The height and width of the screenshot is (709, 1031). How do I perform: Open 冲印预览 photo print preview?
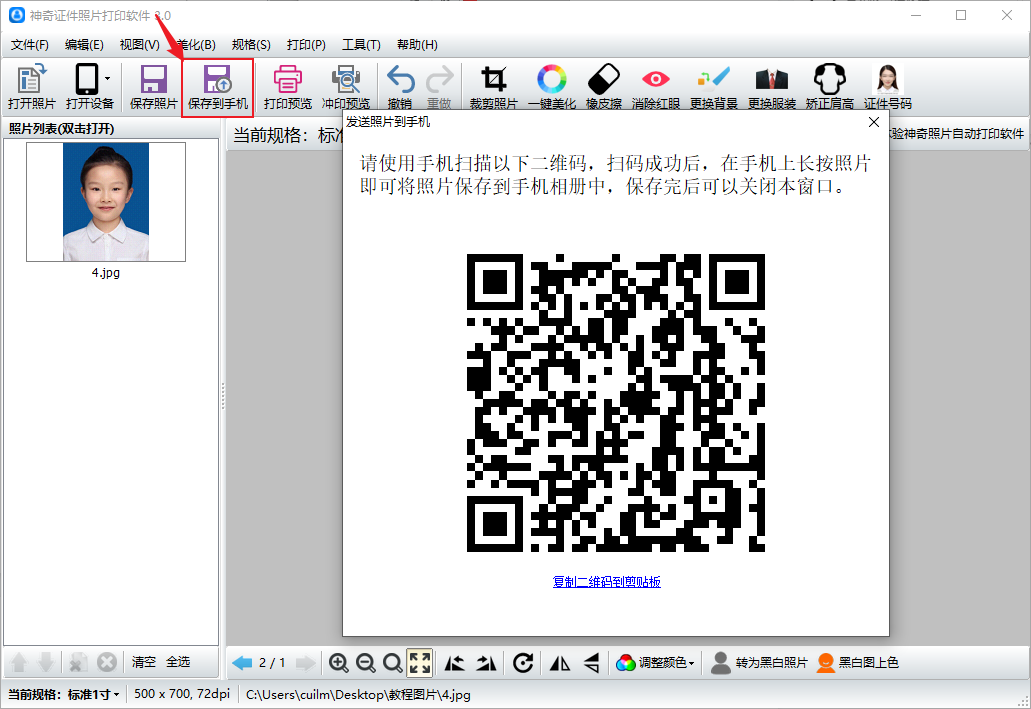[346, 87]
